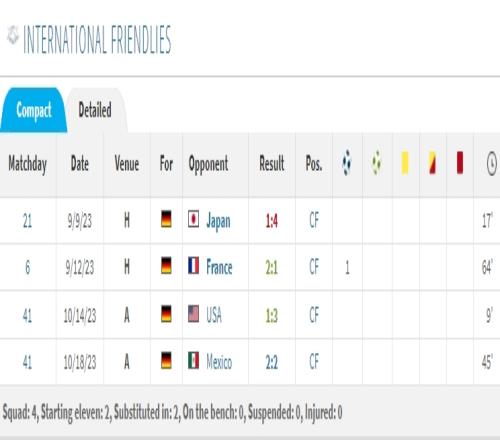This screenshot has height=440, width=500.
Task: Open the France opponent link
Action: point(219,267)
